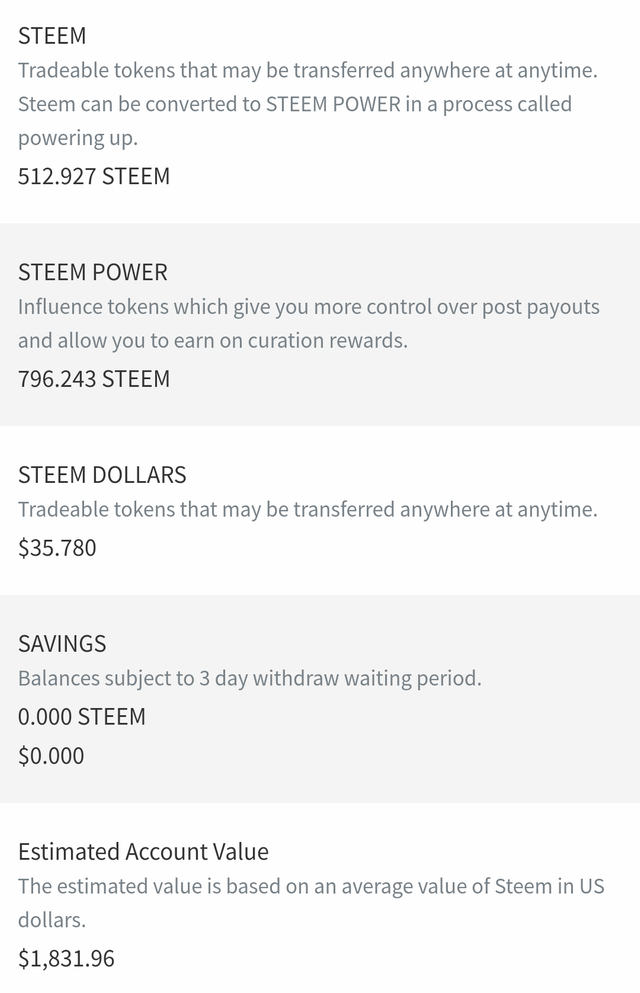640x993 pixels.
Task: Click the SAVINGS section heading
Action: (62, 644)
